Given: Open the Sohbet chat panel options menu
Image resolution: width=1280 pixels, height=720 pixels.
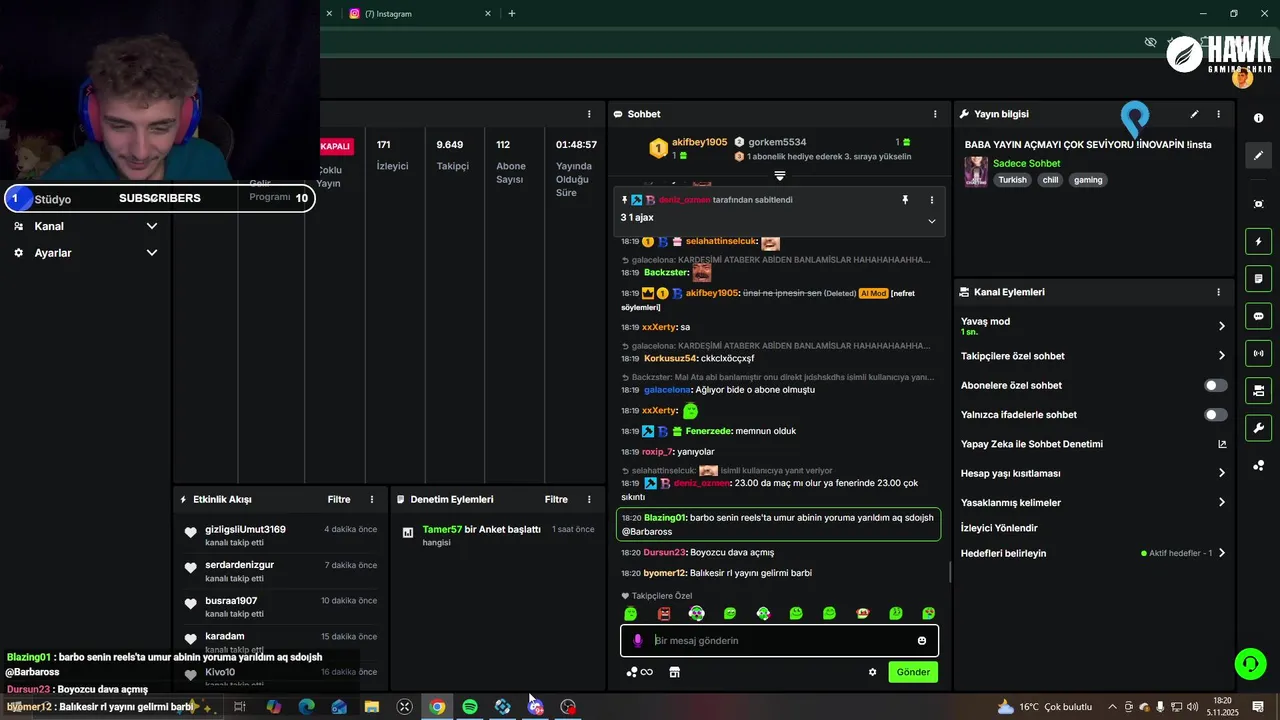Looking at the screenshot, I should click(935, 114).
